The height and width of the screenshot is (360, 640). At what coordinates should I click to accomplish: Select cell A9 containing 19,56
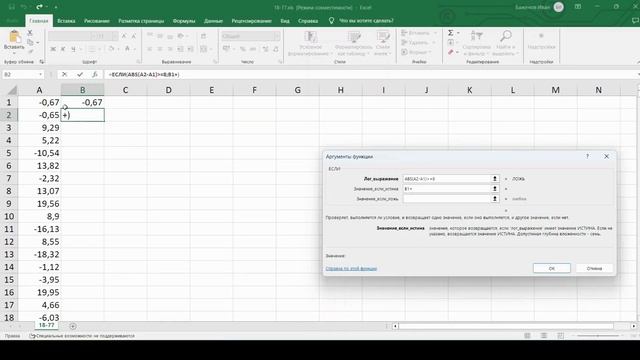[x=39, y=204]
